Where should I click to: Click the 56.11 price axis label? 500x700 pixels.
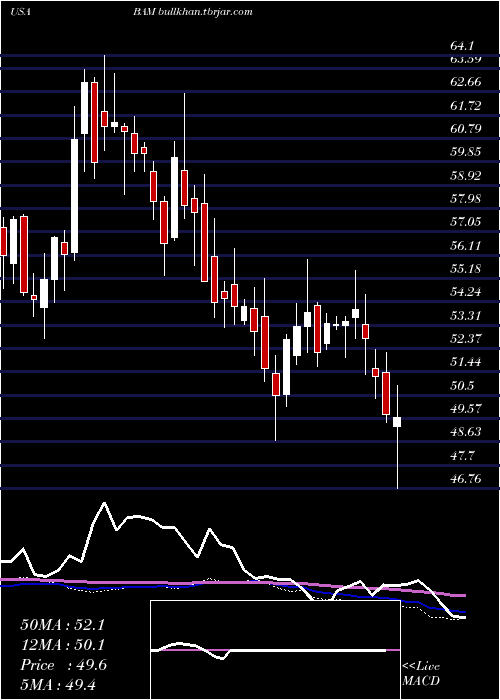click(466, 245)
